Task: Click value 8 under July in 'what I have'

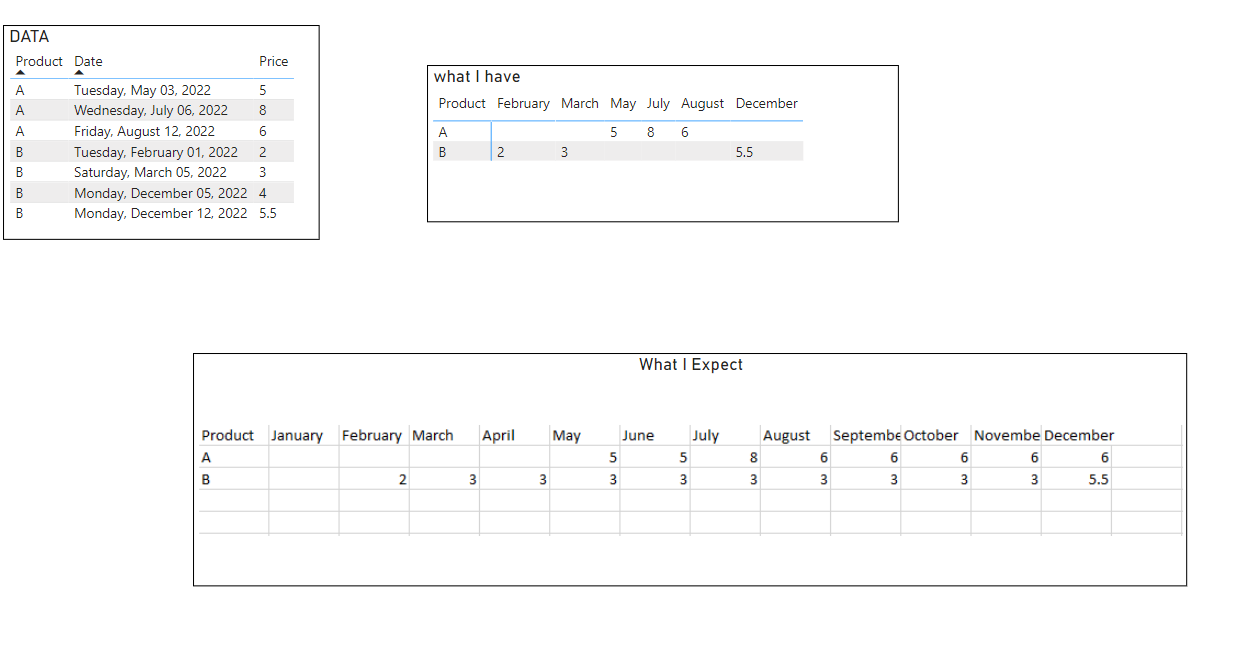Action: point(650,132)
